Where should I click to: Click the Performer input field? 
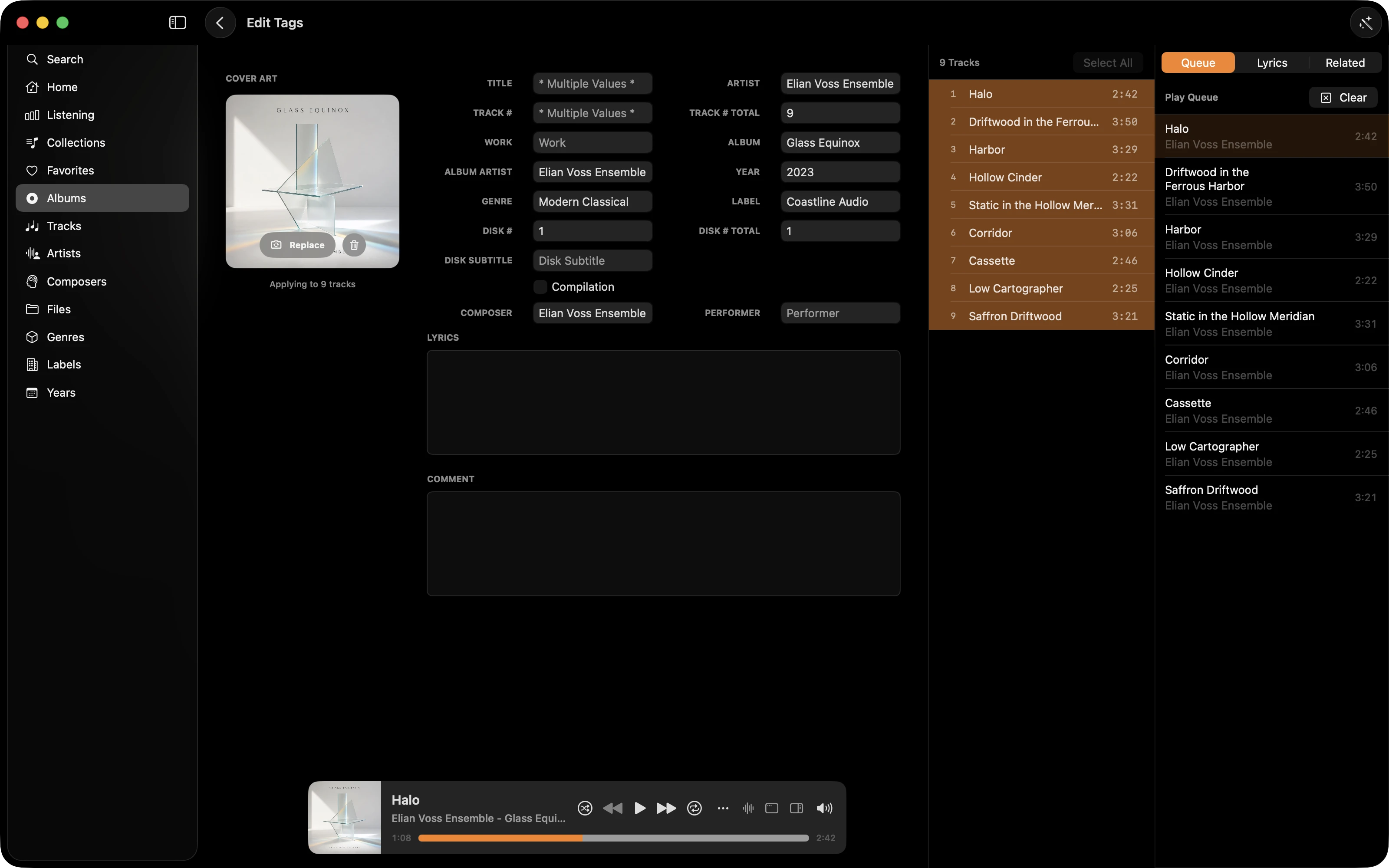840,313
